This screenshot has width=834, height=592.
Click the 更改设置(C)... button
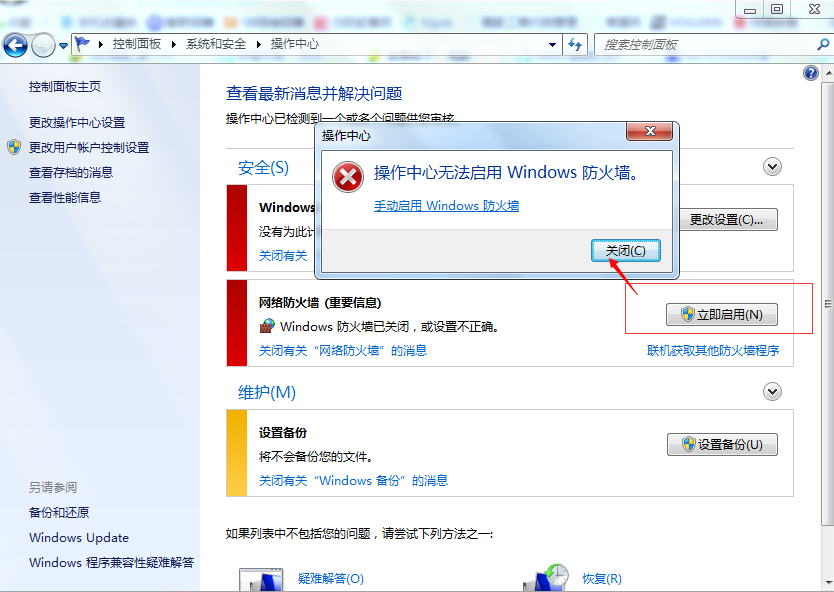point(729,220)
